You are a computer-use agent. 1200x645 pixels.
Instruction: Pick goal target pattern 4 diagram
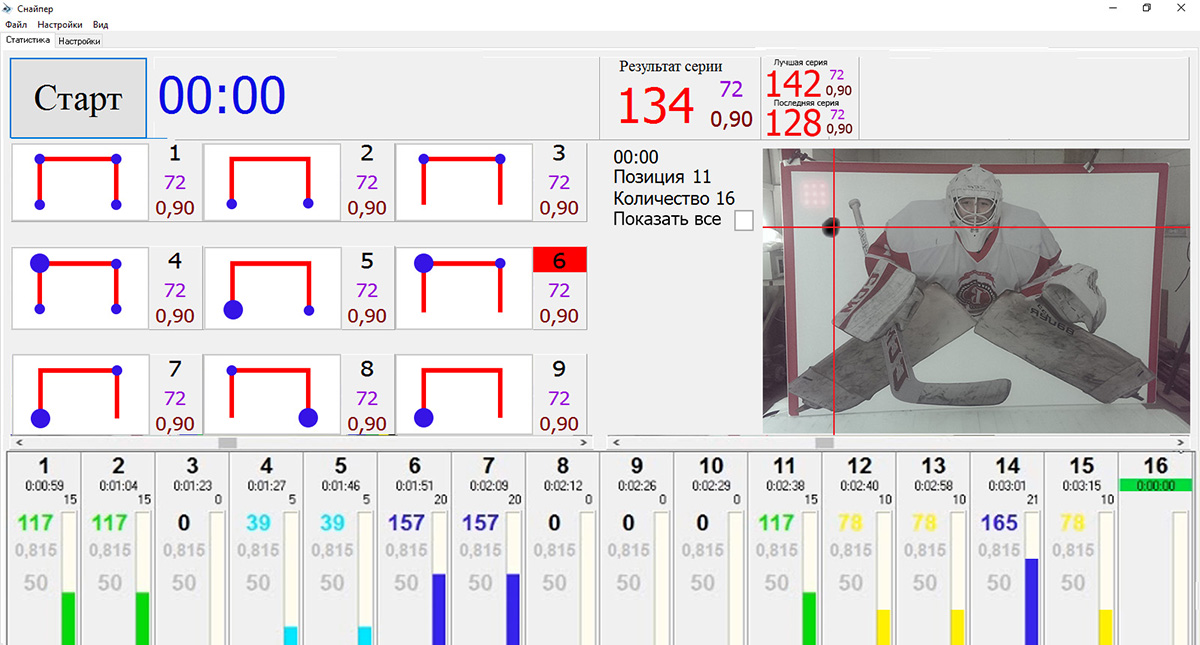pos(80,290)
